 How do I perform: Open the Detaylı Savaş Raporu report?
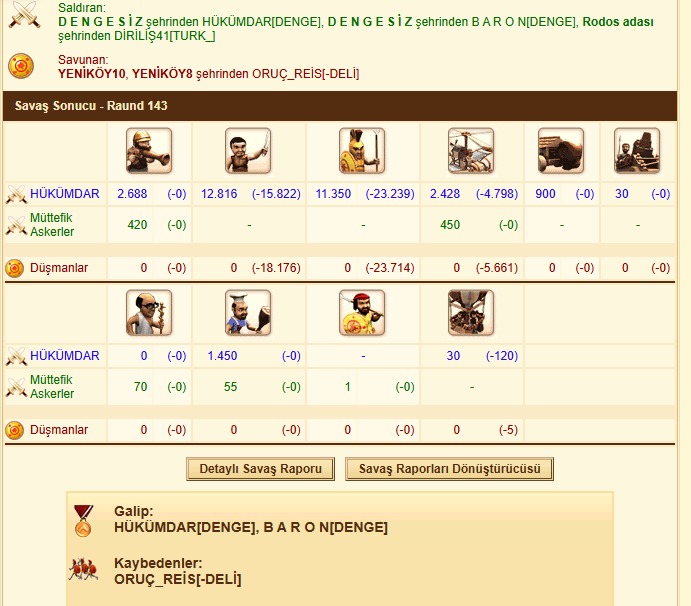click(x=260, y=469)
